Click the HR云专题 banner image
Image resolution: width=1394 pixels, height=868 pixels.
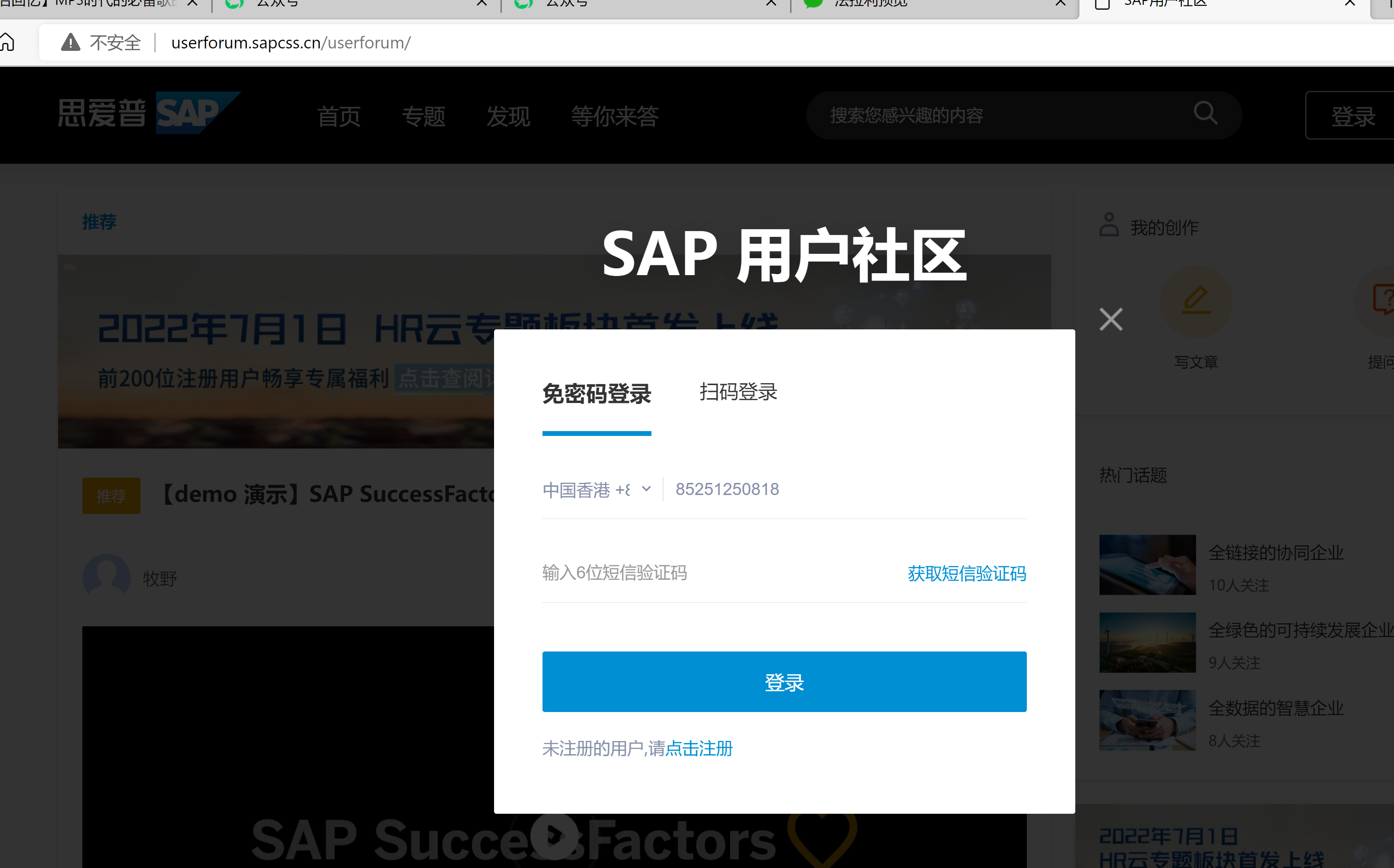pos(276,351)
